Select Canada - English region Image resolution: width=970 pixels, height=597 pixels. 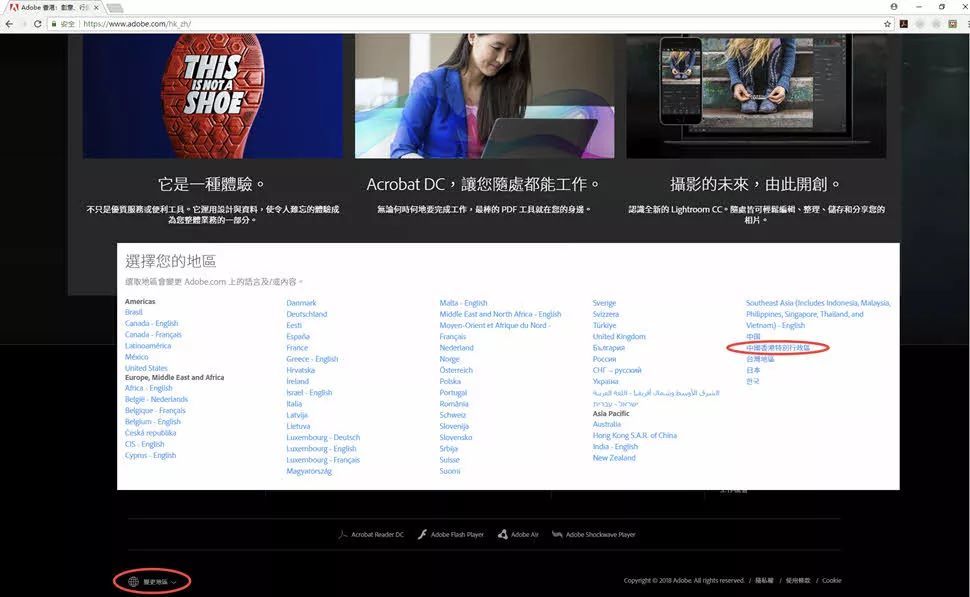tap(152, 324)
